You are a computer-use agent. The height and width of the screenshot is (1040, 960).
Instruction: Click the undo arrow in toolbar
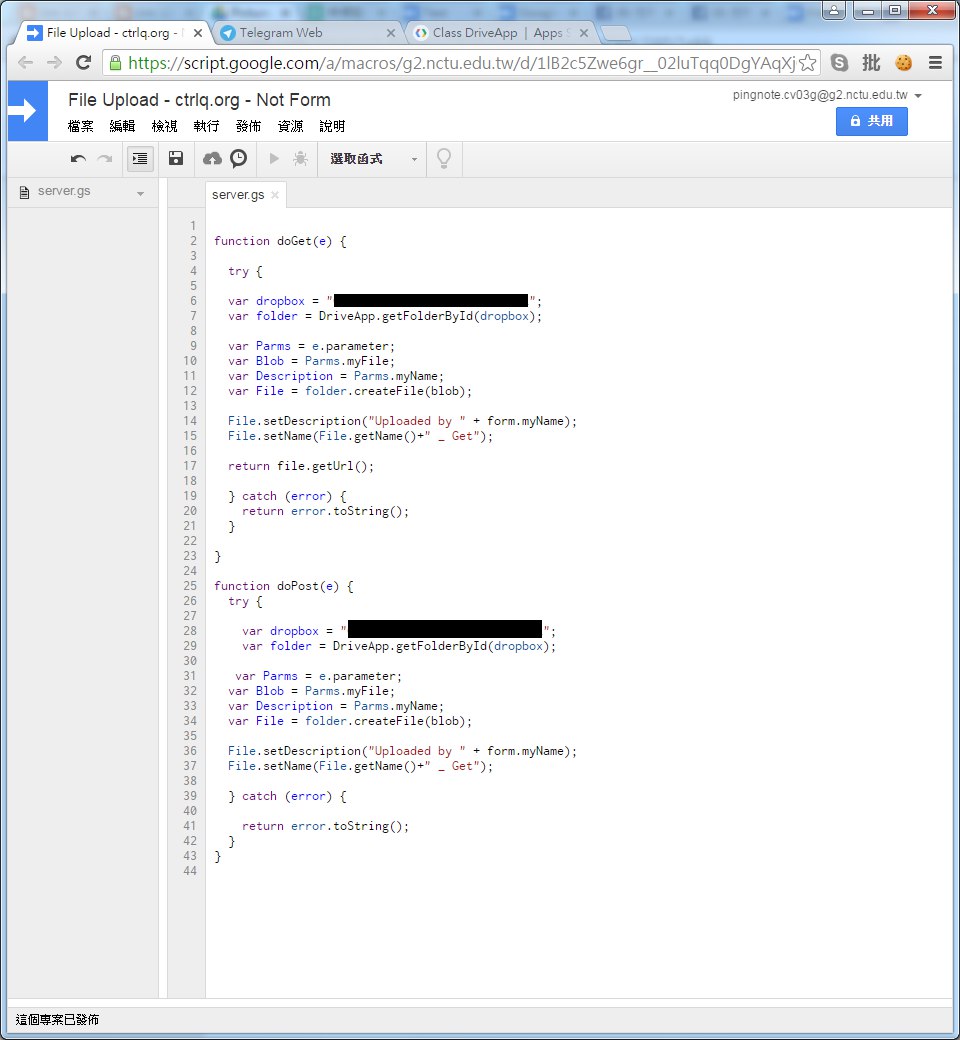pyautogui.click(x=78, y=159)
